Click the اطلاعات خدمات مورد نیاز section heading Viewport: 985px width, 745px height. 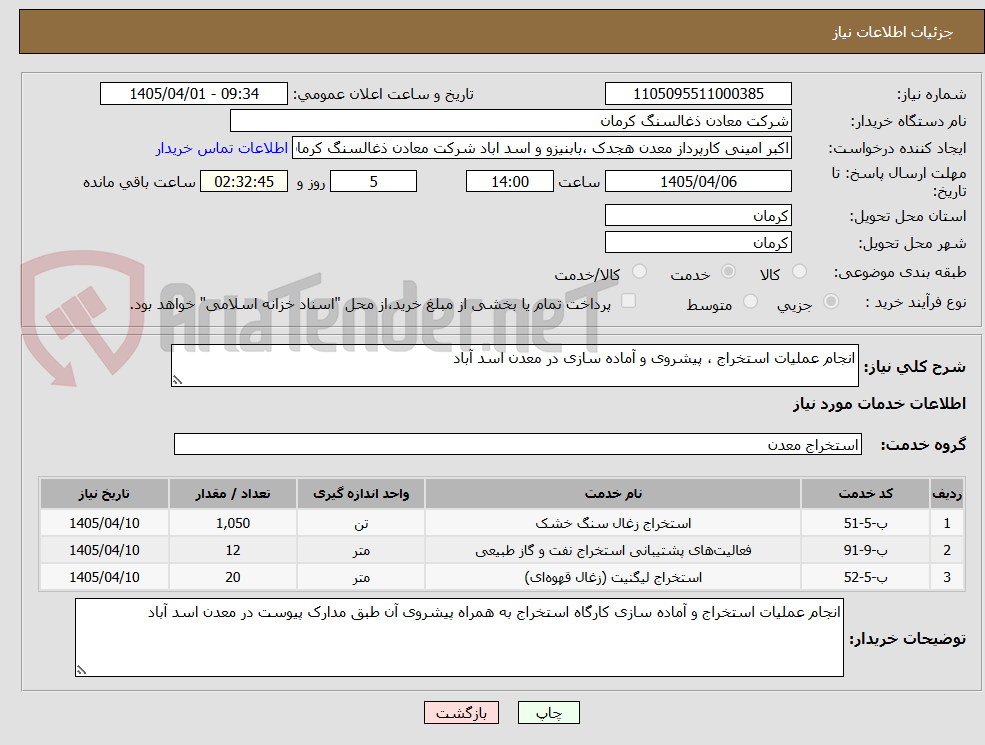point(879,403)
